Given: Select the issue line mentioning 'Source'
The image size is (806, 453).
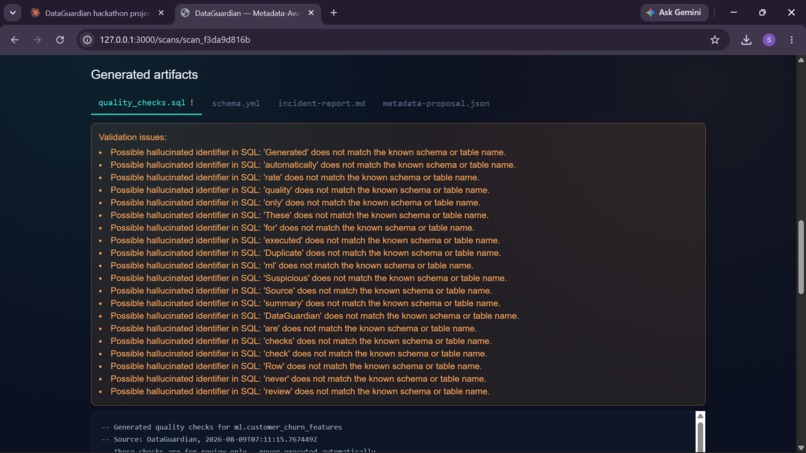Looking at the screenshot, I should pos(301,291).
